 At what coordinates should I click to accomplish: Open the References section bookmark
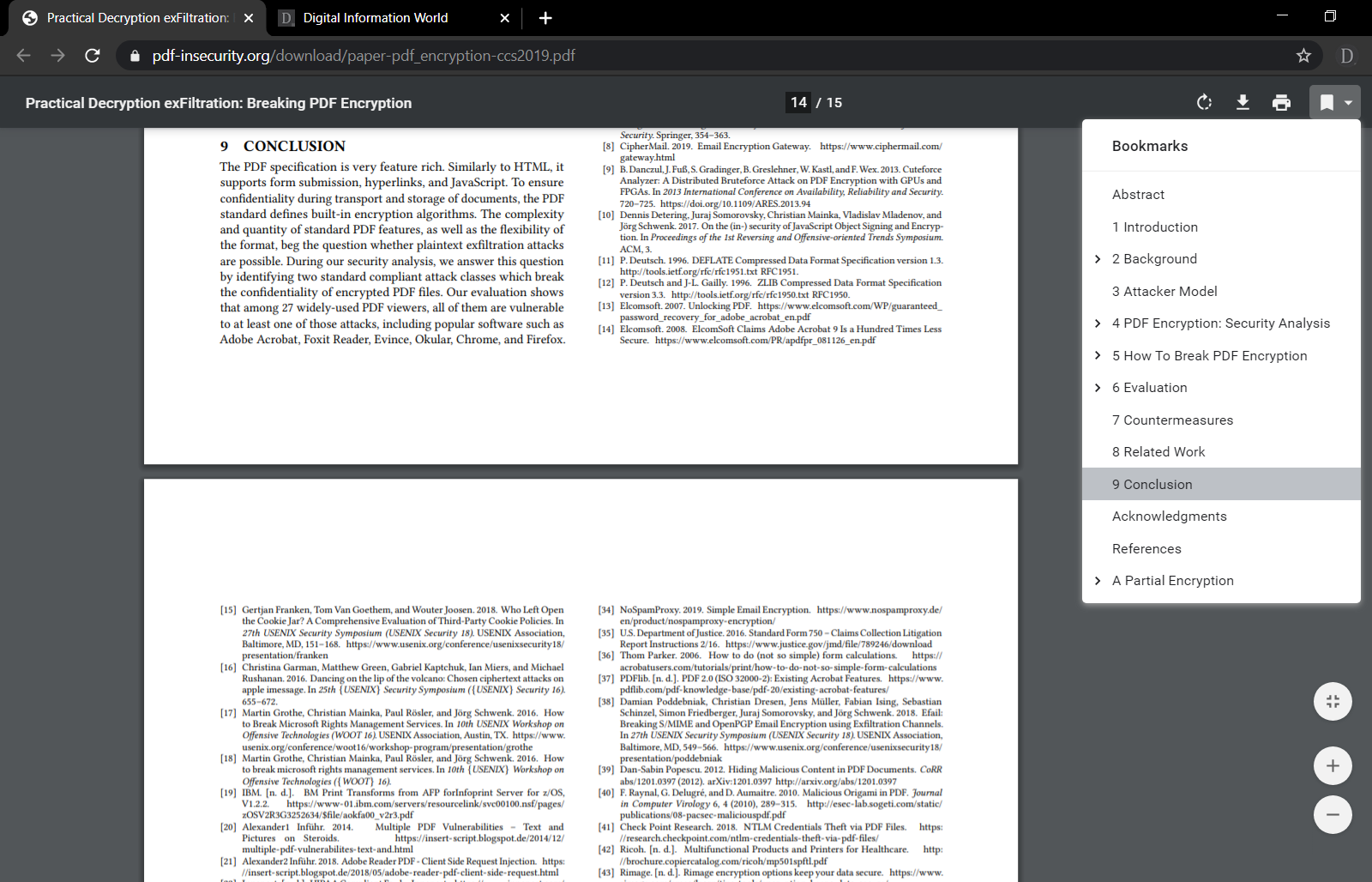[1146, 548]
